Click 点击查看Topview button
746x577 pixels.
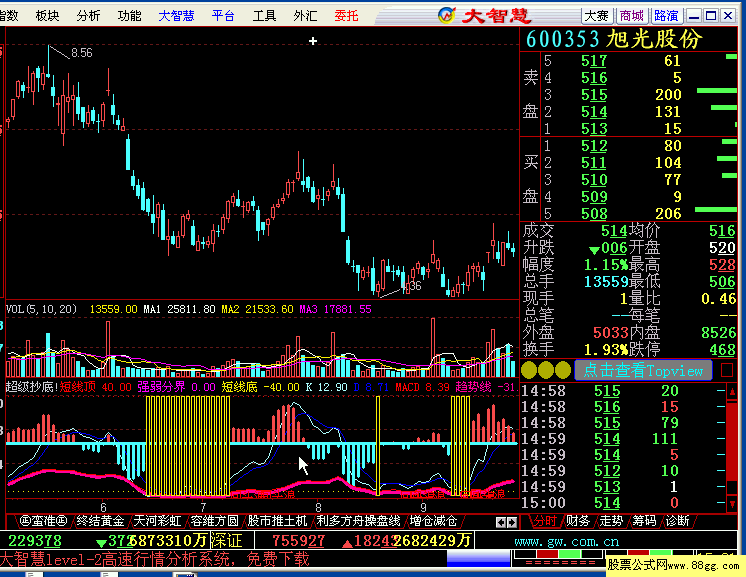pyautogui.click(x=643, y=370)
